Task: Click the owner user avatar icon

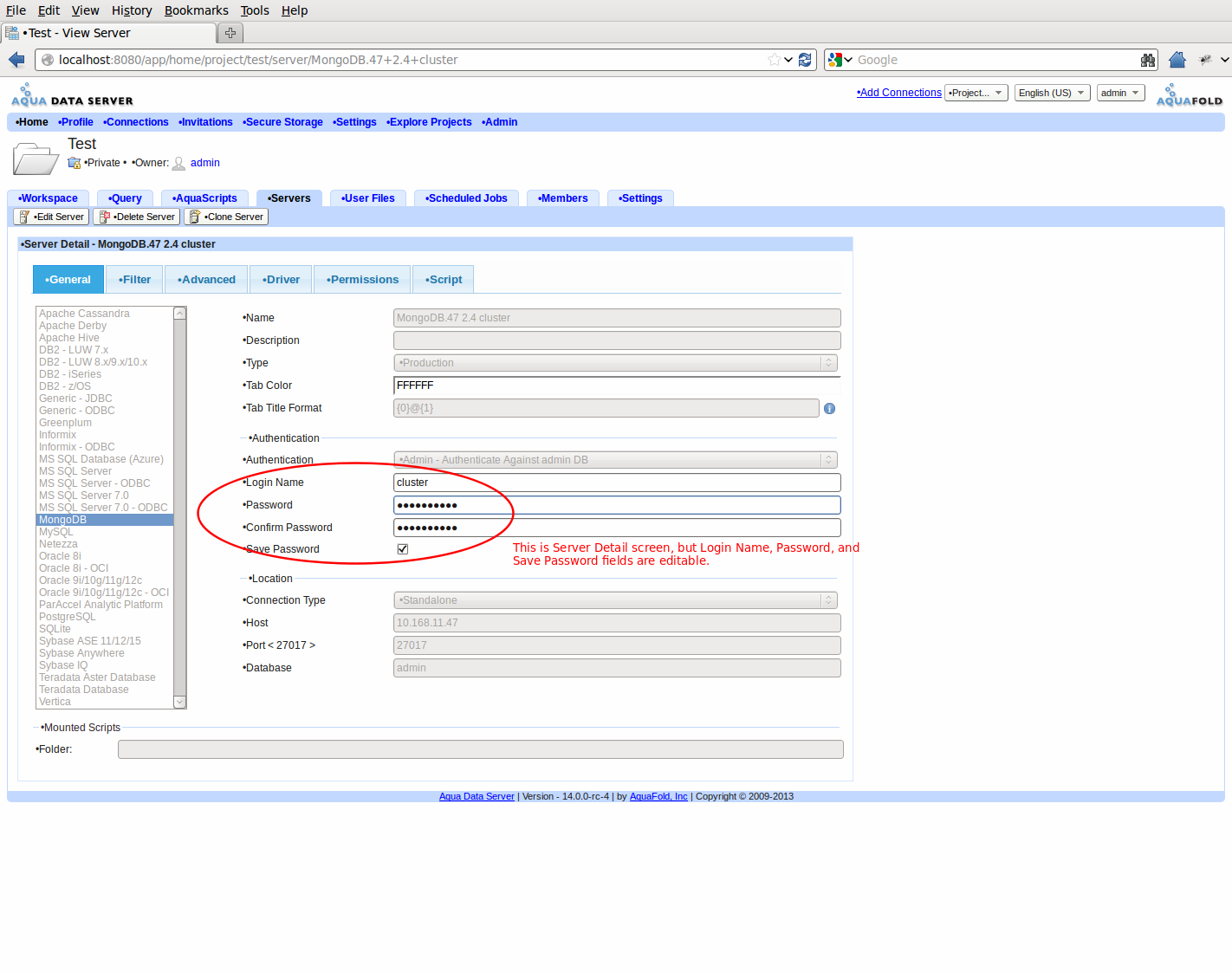Action: (x=179, y=163)
